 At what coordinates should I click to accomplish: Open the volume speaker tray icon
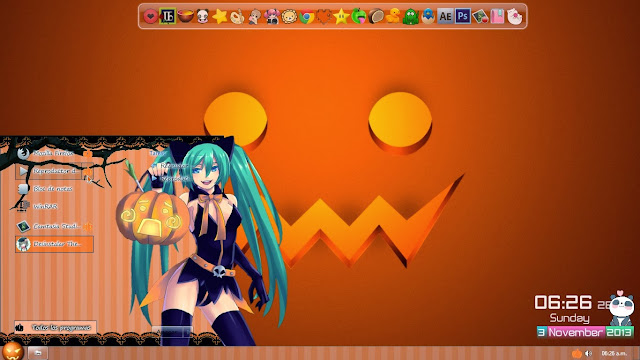click(588, 353)
